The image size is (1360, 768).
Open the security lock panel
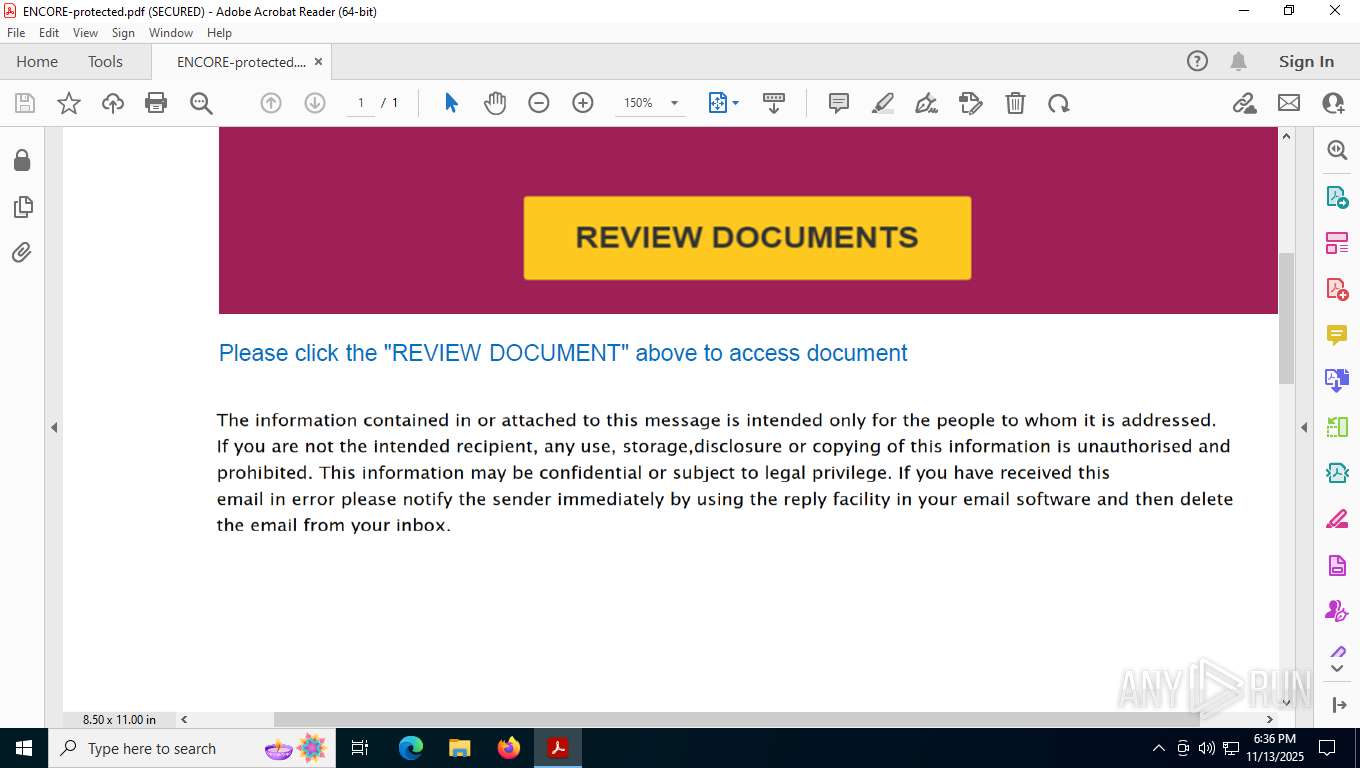coord(22,160)
